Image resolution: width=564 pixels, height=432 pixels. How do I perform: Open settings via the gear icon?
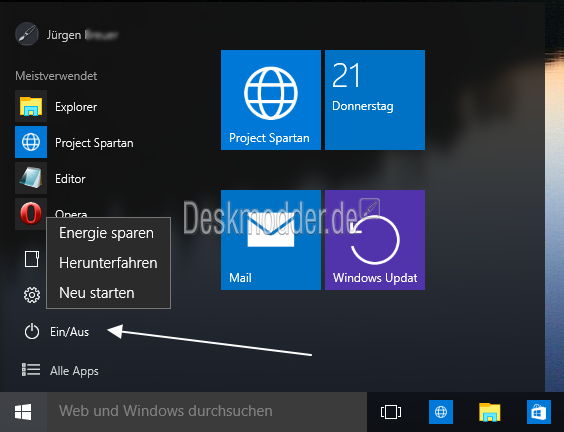(x=32, y=295)
